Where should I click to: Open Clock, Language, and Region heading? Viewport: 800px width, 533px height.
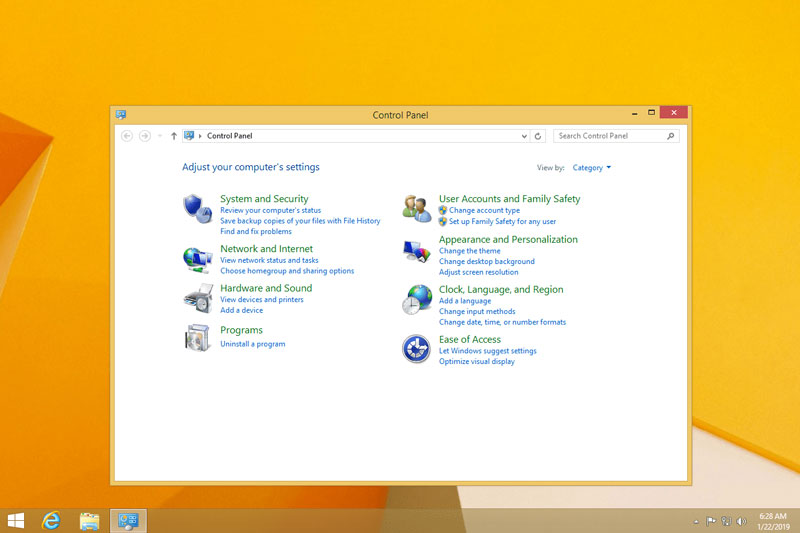point(501,290)
